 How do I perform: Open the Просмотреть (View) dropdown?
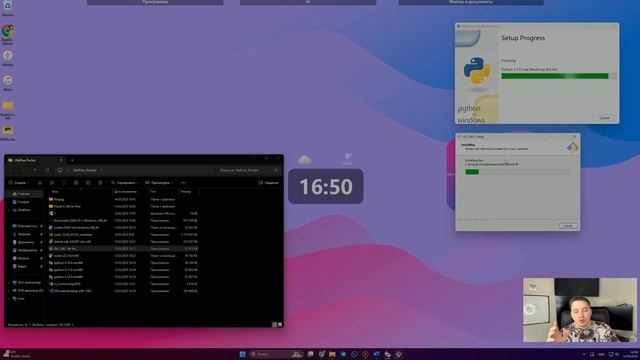pyautogui.click(x=159, y=183)
